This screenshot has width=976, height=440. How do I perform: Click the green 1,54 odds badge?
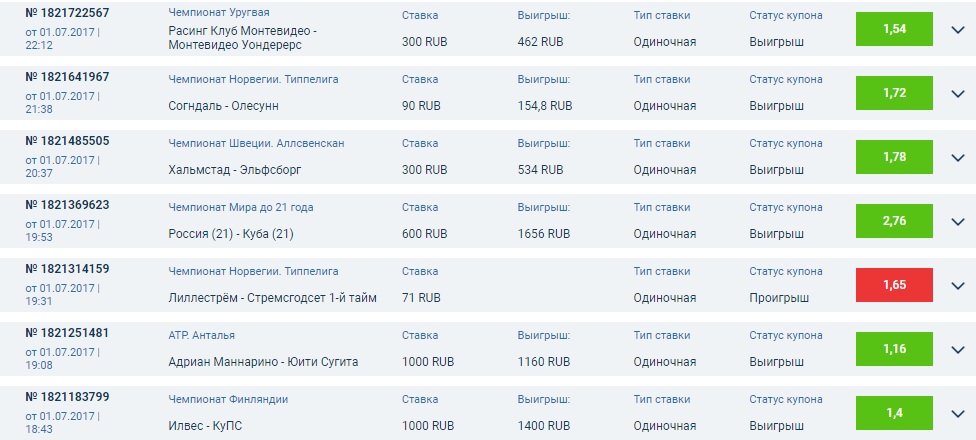(x=894, y=29)
